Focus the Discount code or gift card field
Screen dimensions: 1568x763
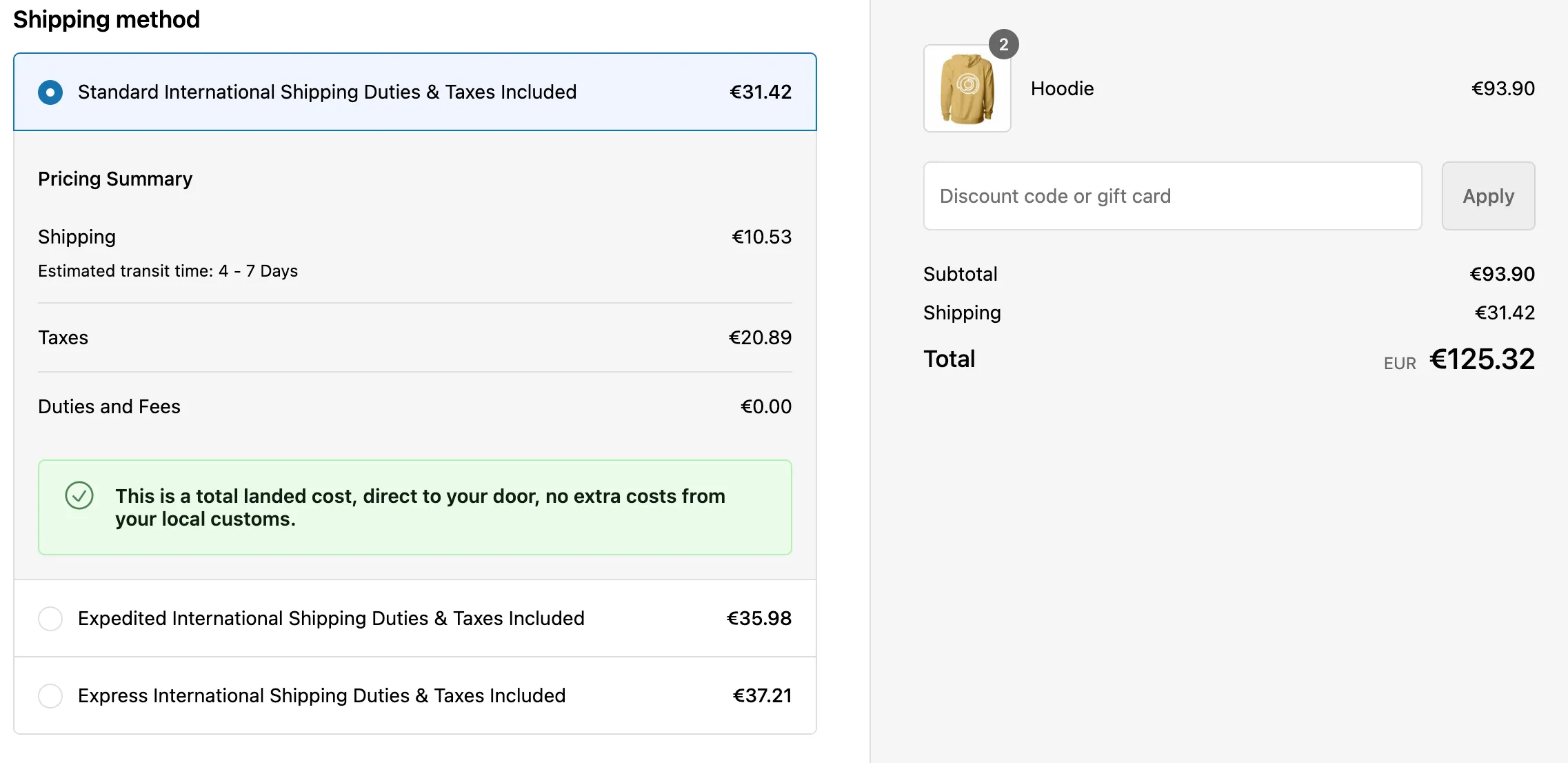pos(1172,197)
